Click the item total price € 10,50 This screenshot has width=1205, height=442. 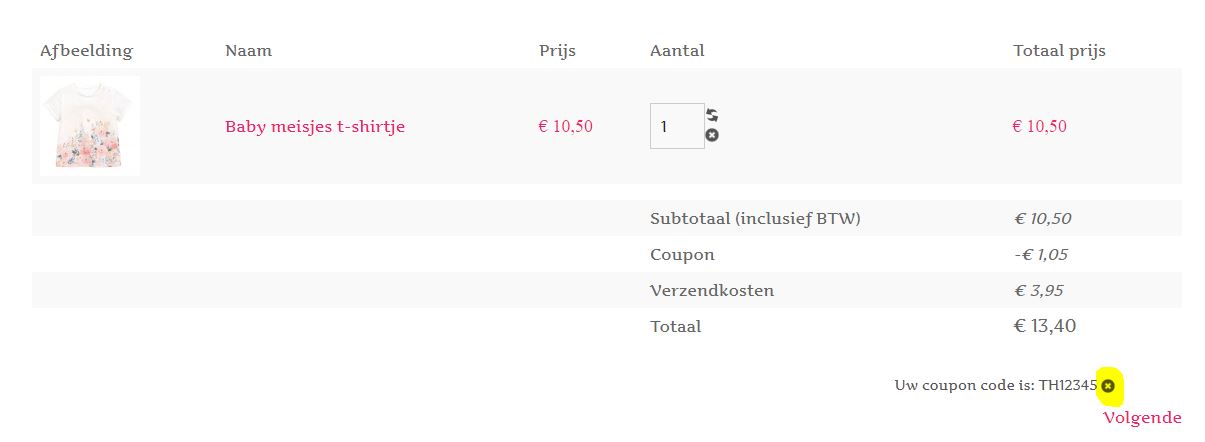tap(1039, 127)
